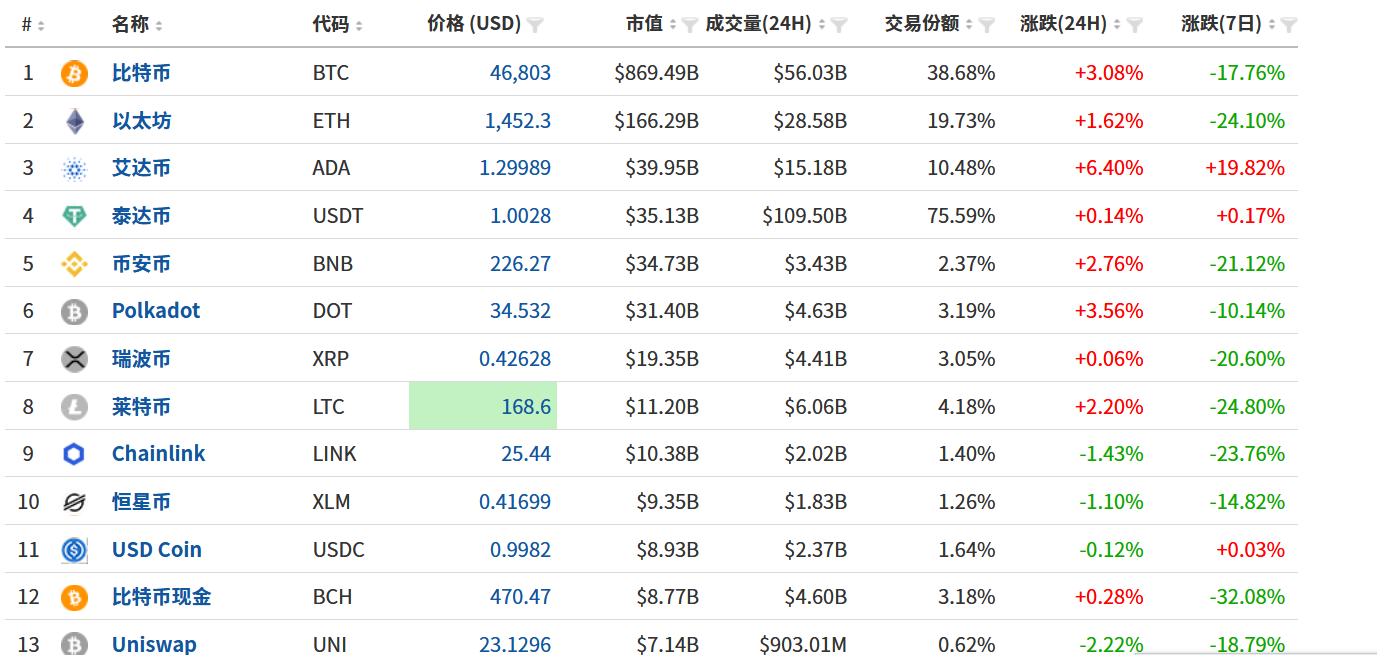Open the Uniswap coin page link
Image resolution: width=1377 pixels, height=655 pixels.
pyautogui.click(x=154, y=644)
